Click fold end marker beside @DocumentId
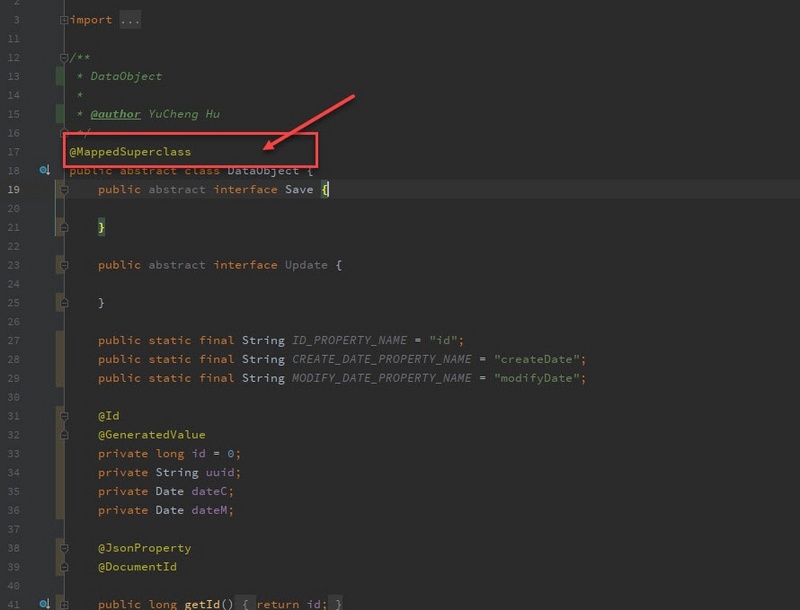The height and width of the screenshot is (610, 800). pyautogui.click(x=64, y=567)
